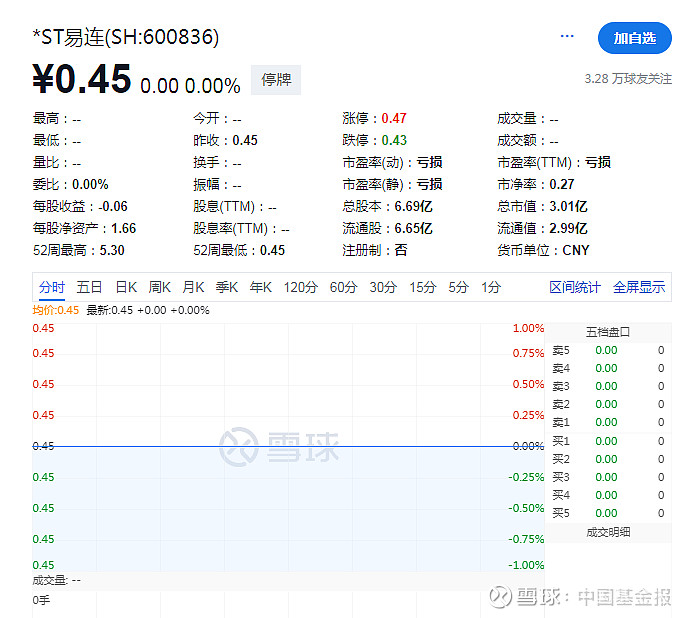The width and height of the screenshot is (691, 618).
Task: Show the 月K chart
Action: (x=193, y=288)
